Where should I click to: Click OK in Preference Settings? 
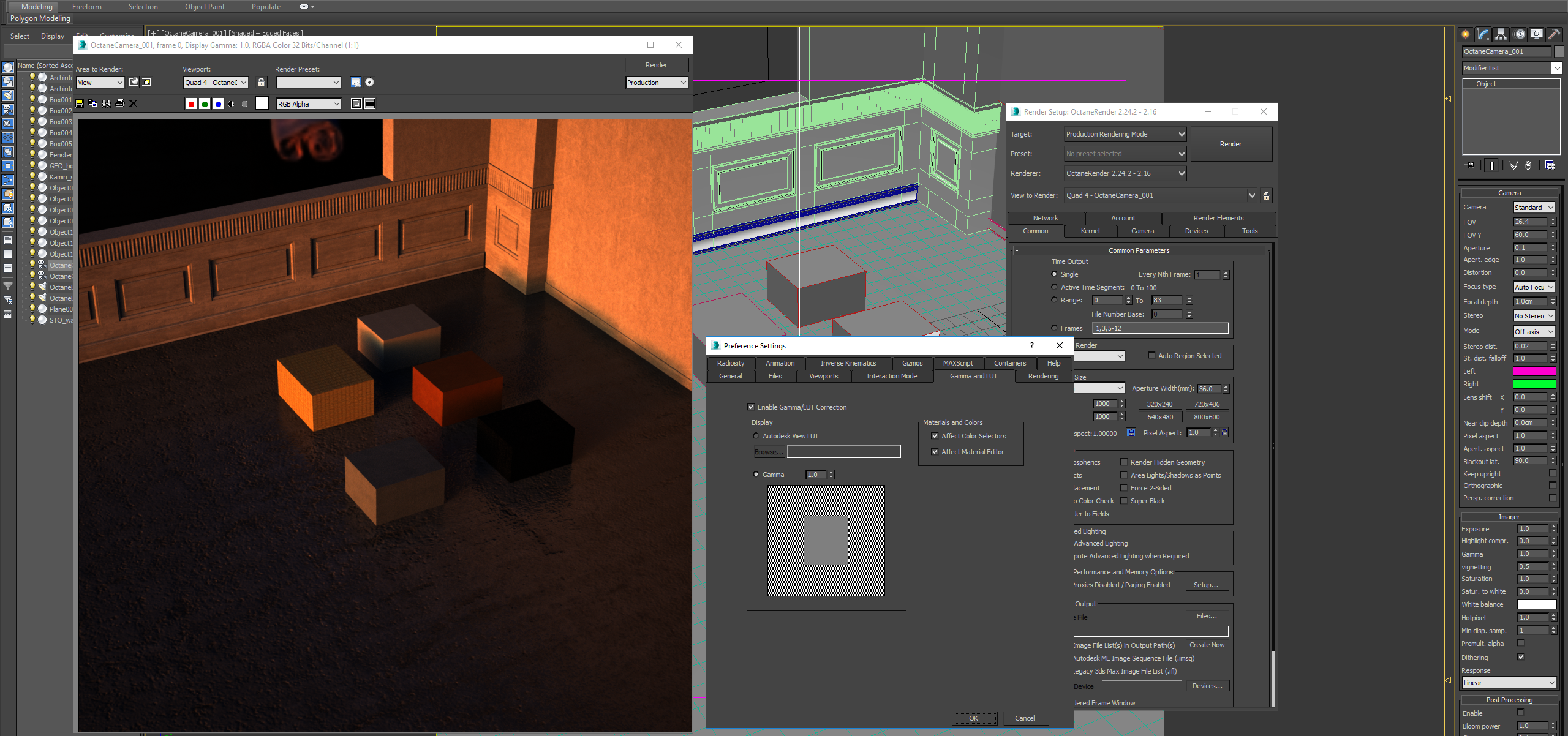974,718
